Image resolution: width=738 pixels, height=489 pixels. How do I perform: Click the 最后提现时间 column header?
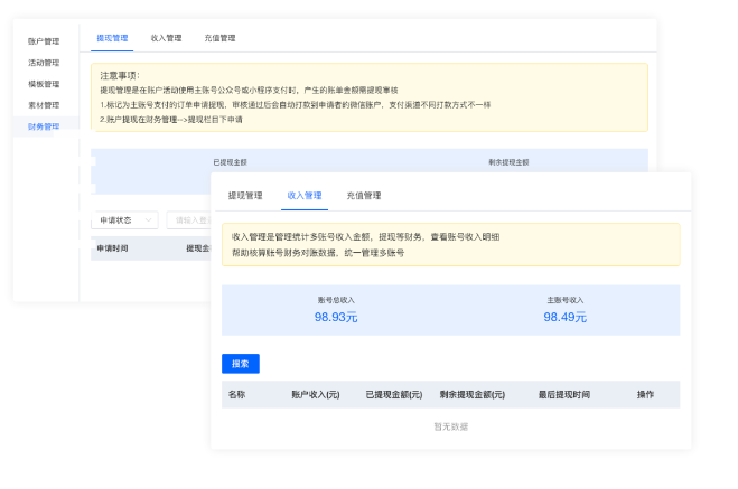click(564, 394)
